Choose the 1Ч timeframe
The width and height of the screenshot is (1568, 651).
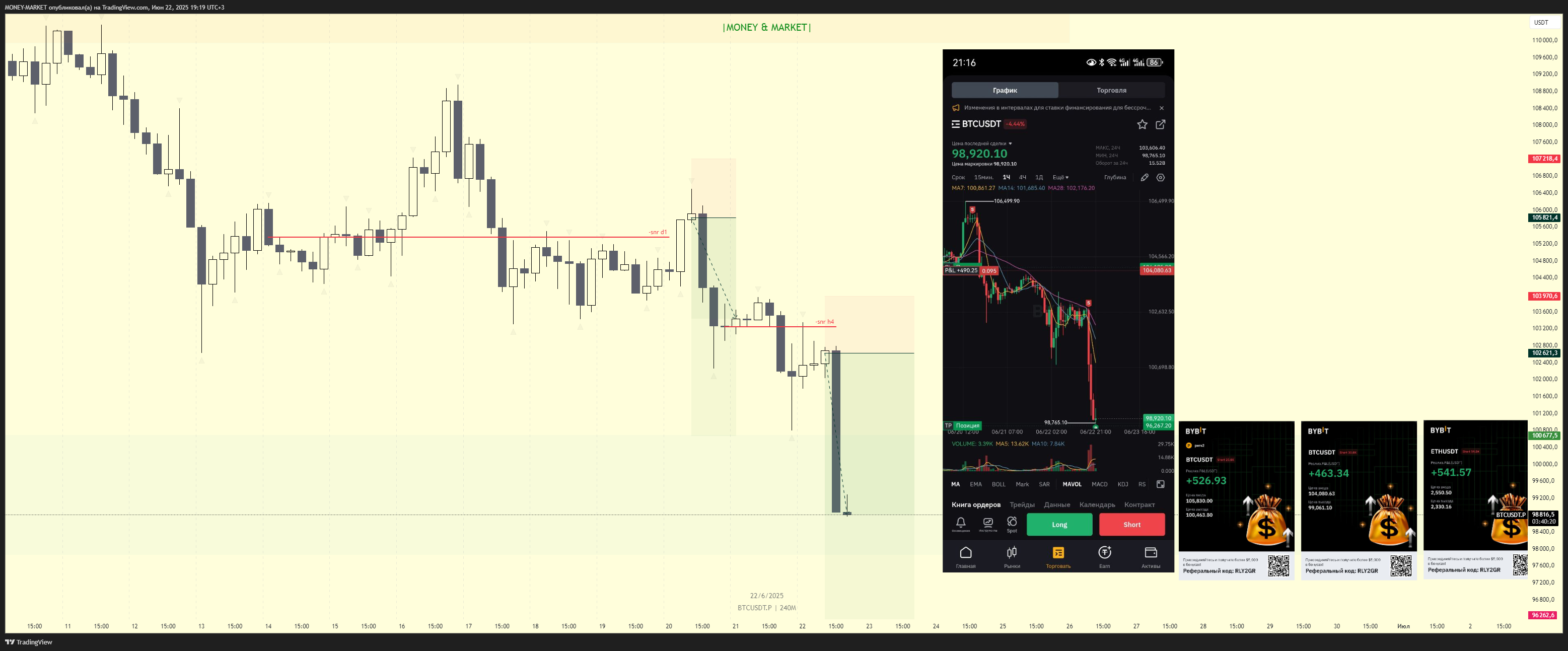click(x=1006, y=178)
